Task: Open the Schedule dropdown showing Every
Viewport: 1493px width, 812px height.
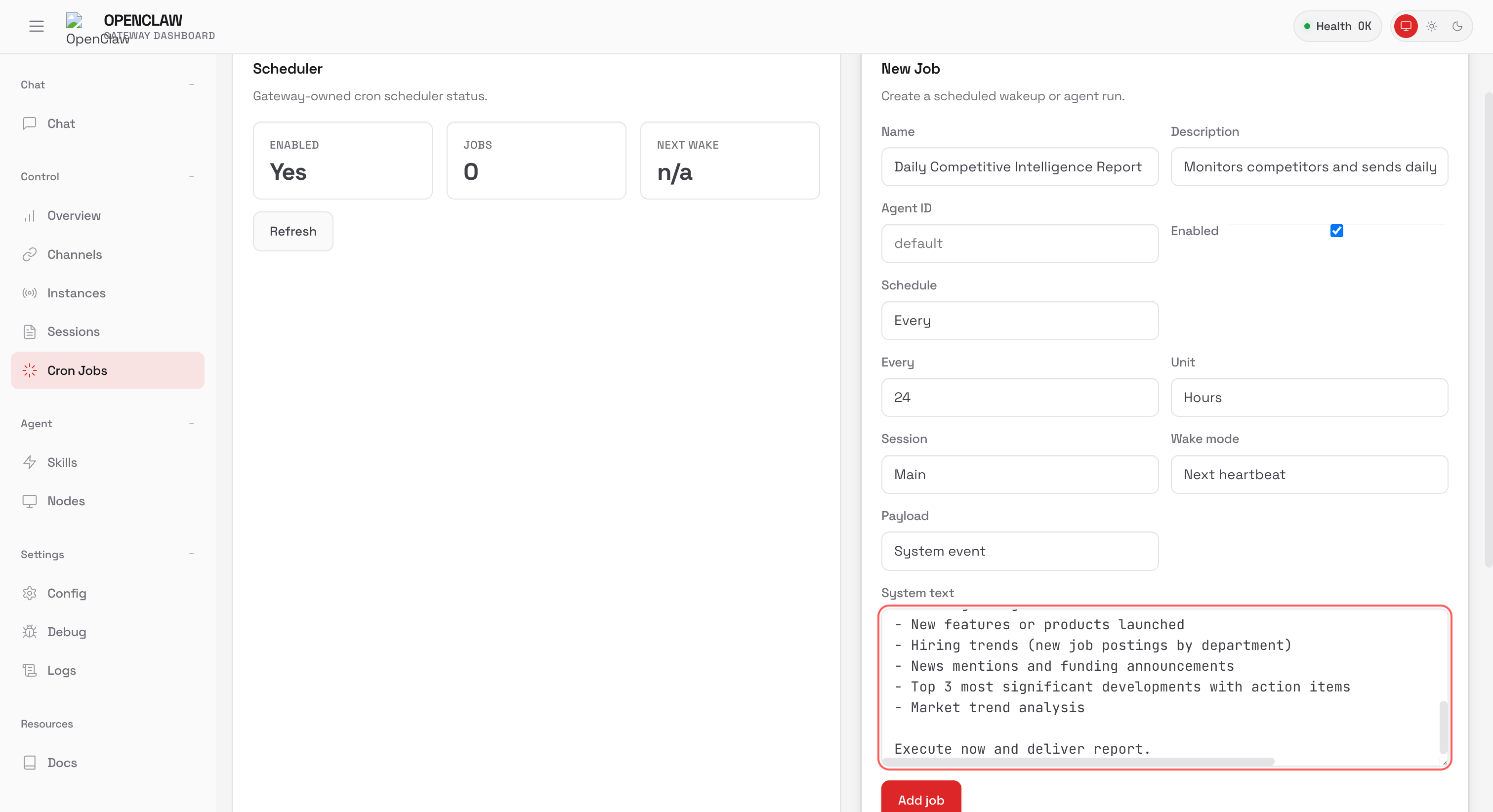Action: [1020, 321]
